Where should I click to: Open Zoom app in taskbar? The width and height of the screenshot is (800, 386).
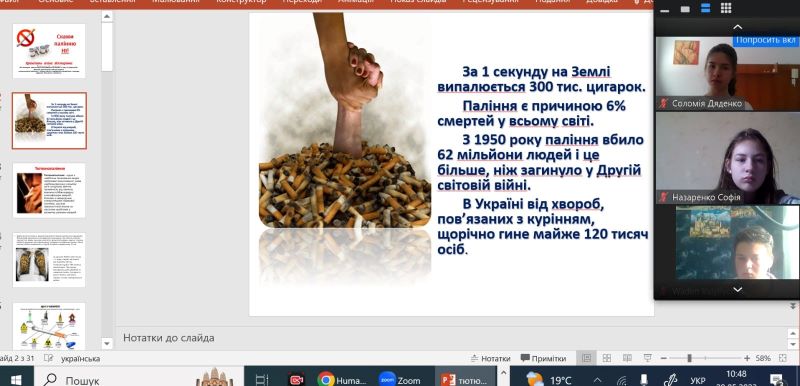(400, 379)
